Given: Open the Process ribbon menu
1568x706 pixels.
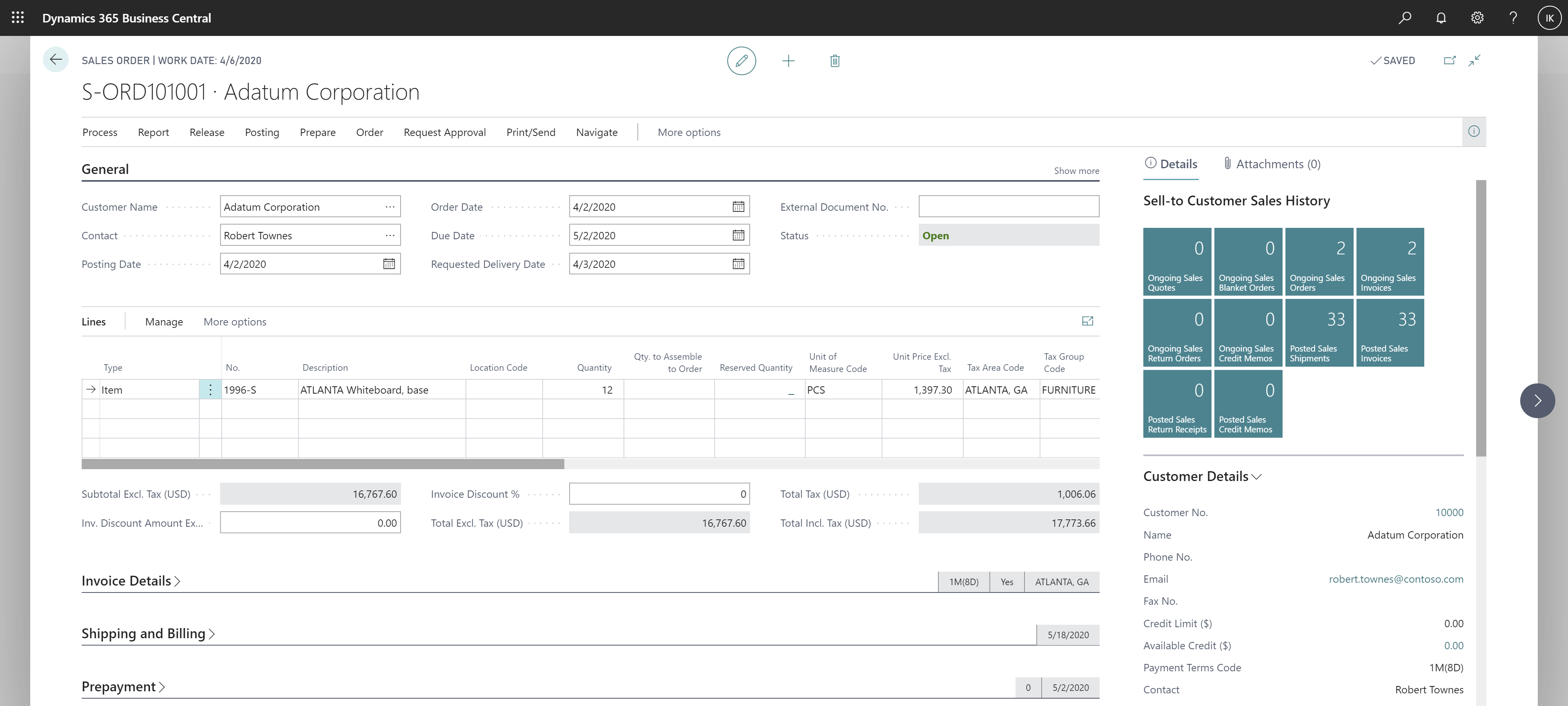Looking at the screenshot, I should pyautogui.click(x=99, y=131).
